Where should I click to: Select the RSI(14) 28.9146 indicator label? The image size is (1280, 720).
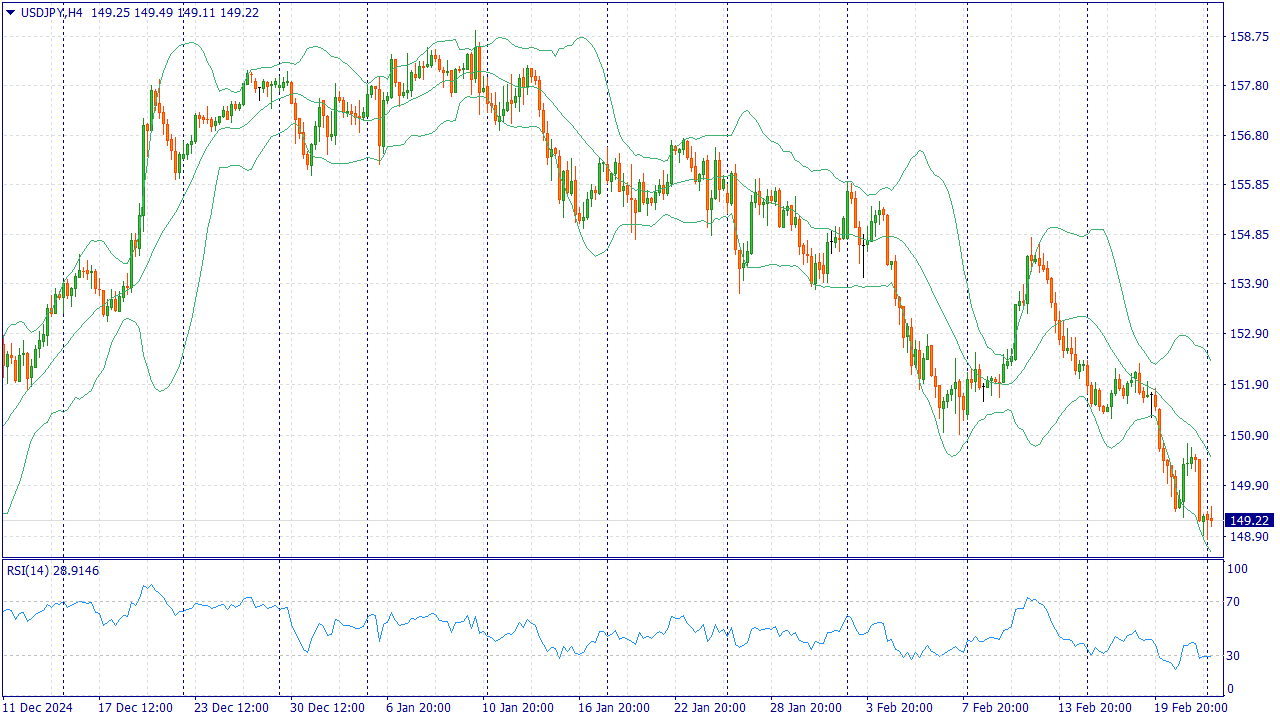coord(53,570)
